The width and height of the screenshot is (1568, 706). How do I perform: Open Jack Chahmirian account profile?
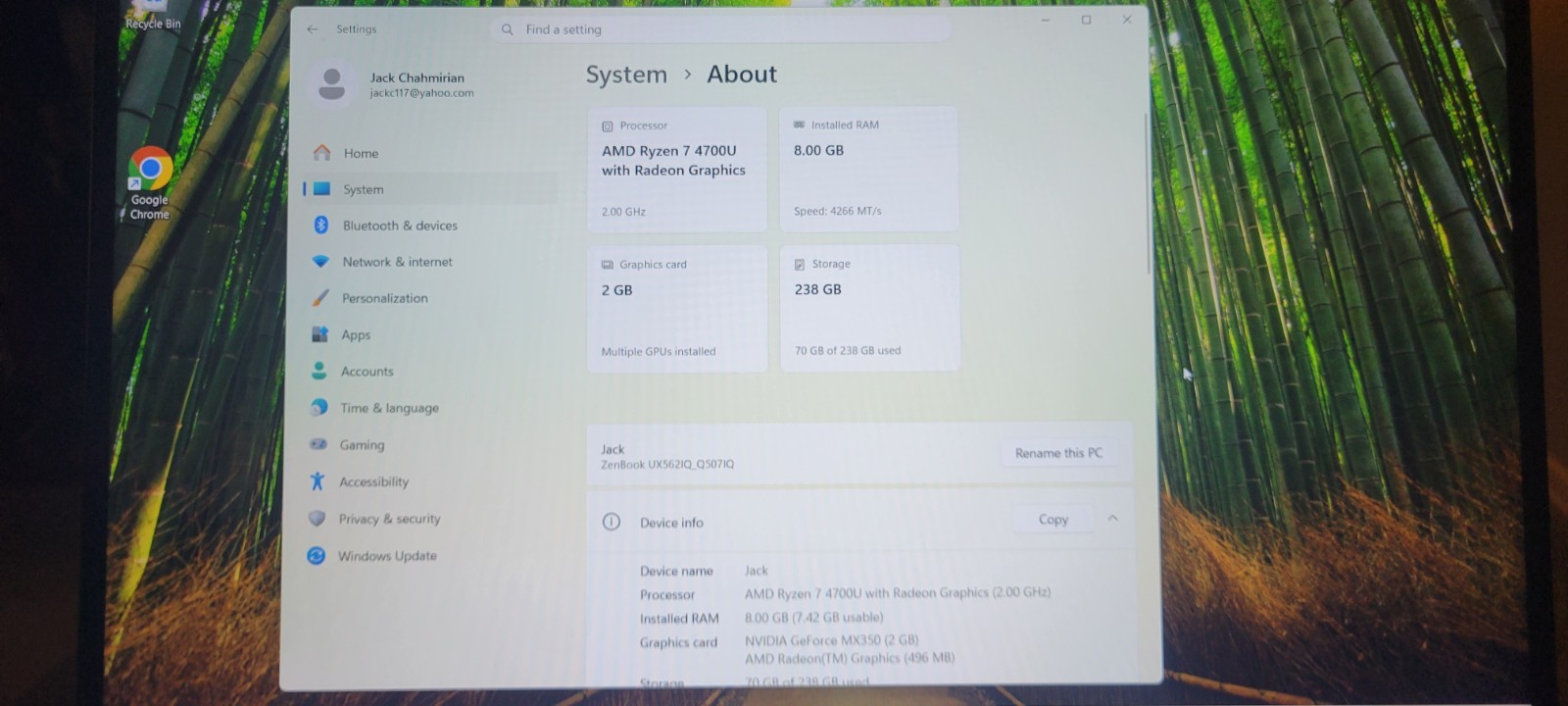point(416,84)
